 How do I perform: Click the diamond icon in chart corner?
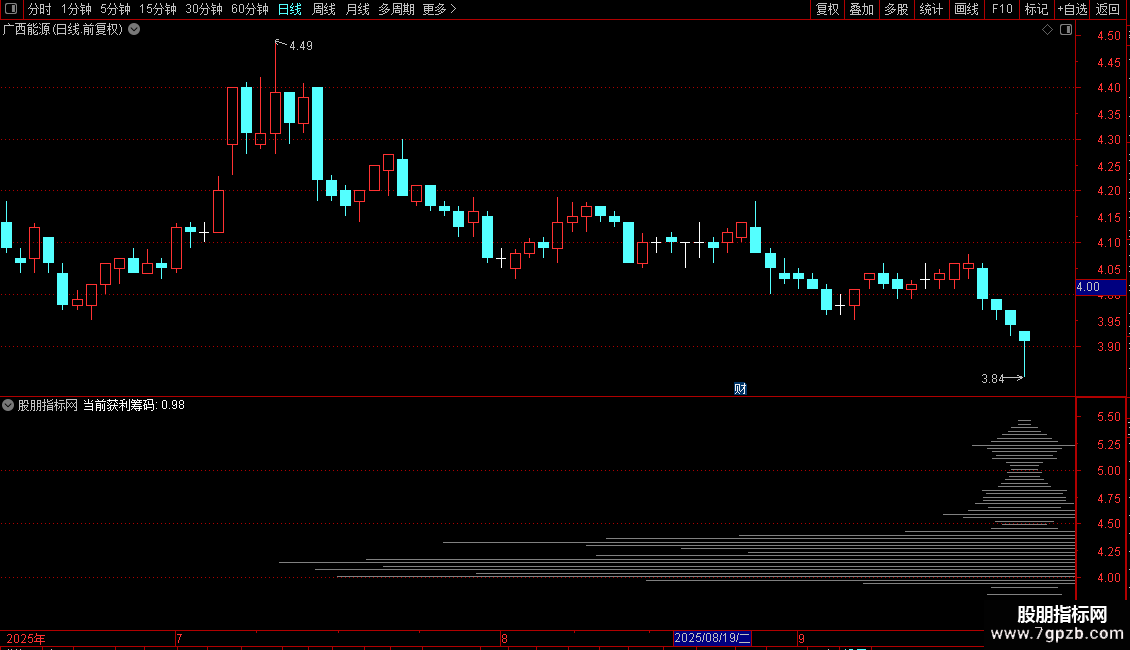point(1048,30)
